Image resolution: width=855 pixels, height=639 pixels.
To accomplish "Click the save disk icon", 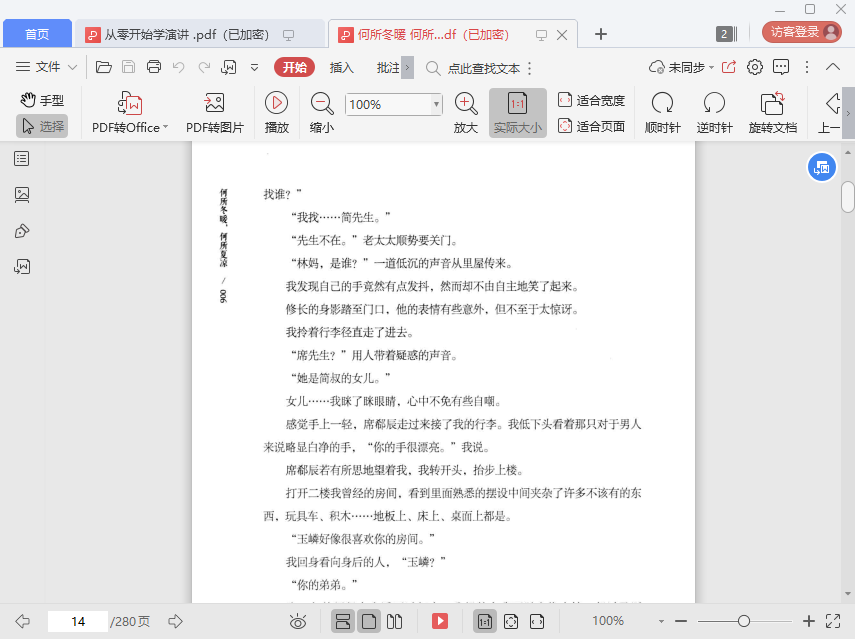I will click(129, 67).
